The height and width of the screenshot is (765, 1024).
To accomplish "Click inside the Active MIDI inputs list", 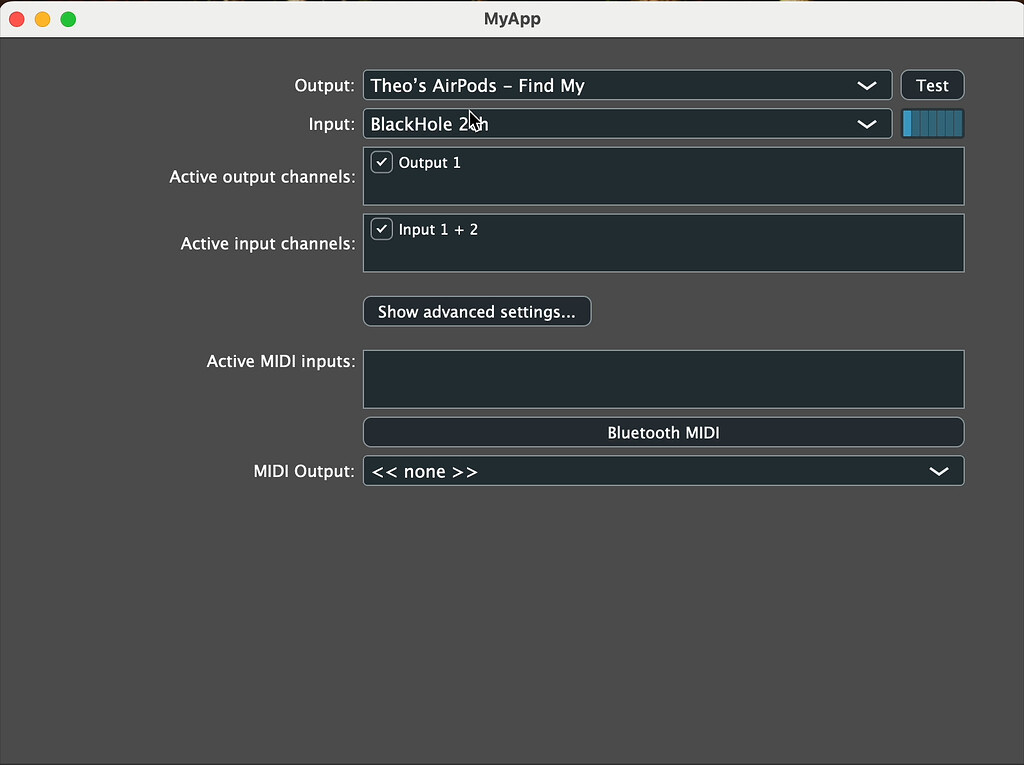I will click(x=663, y=379).
